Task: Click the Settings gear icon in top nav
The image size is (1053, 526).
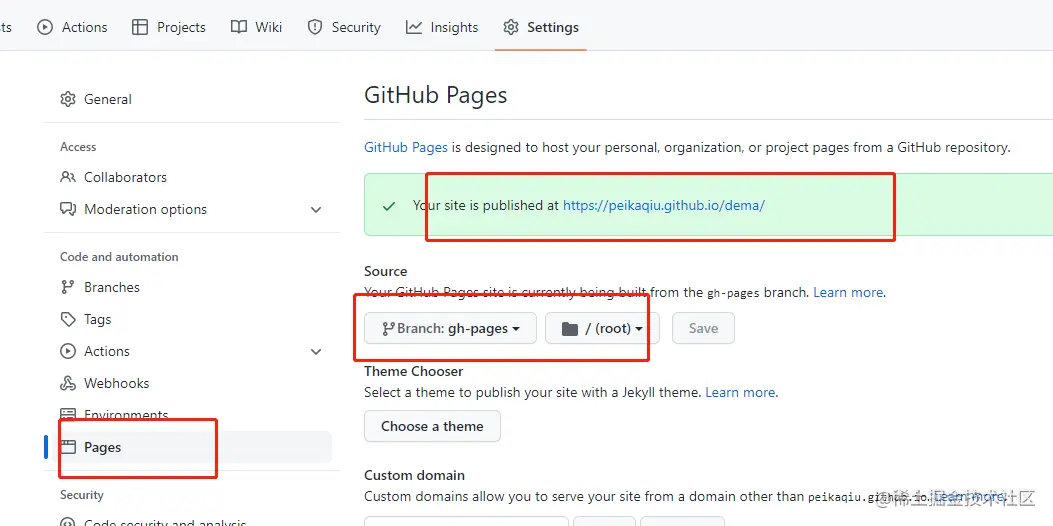Action: [511, 28]
